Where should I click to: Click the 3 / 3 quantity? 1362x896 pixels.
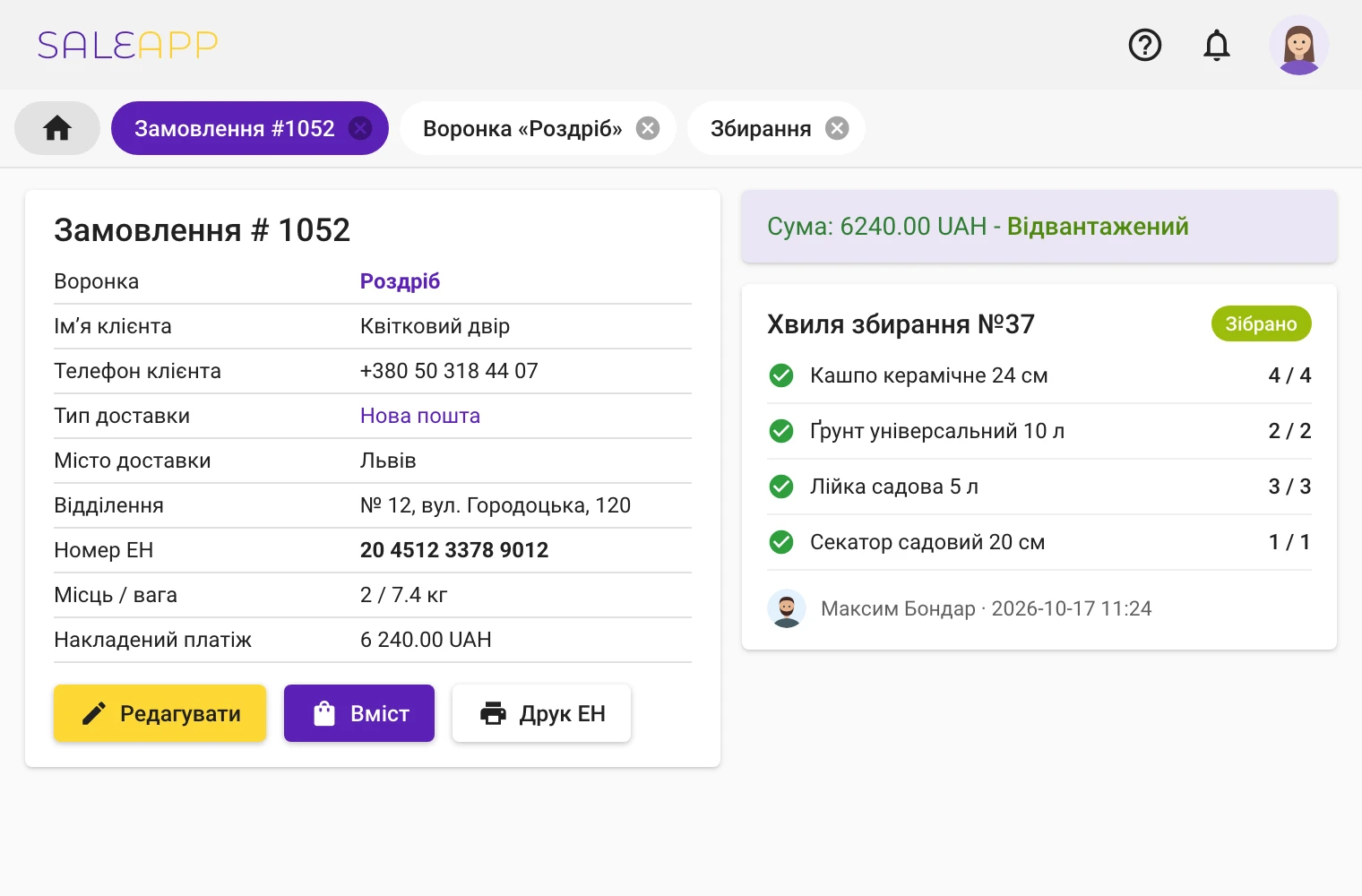(1289, 487)
